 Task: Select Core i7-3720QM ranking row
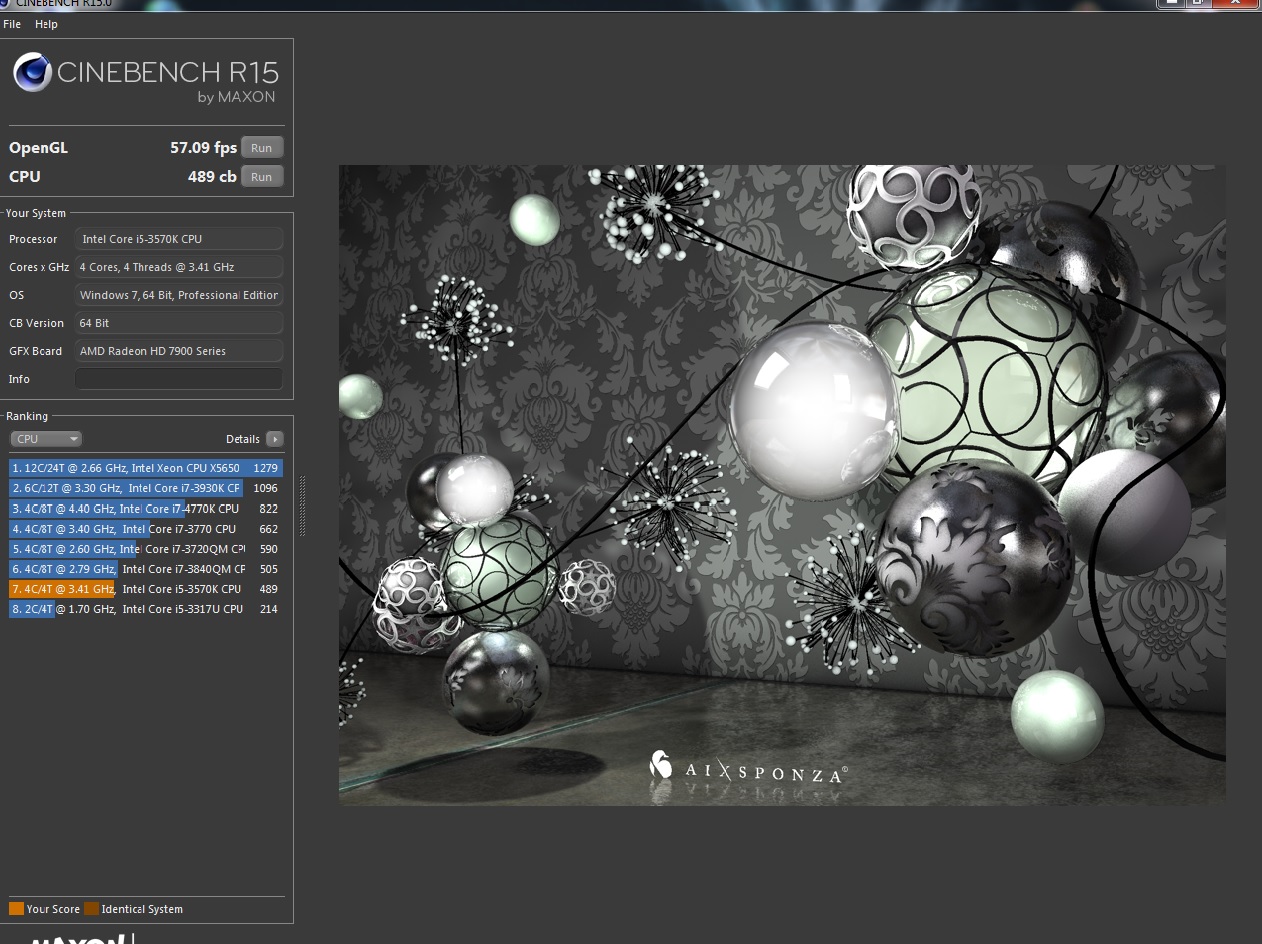[x=146, y=548]
